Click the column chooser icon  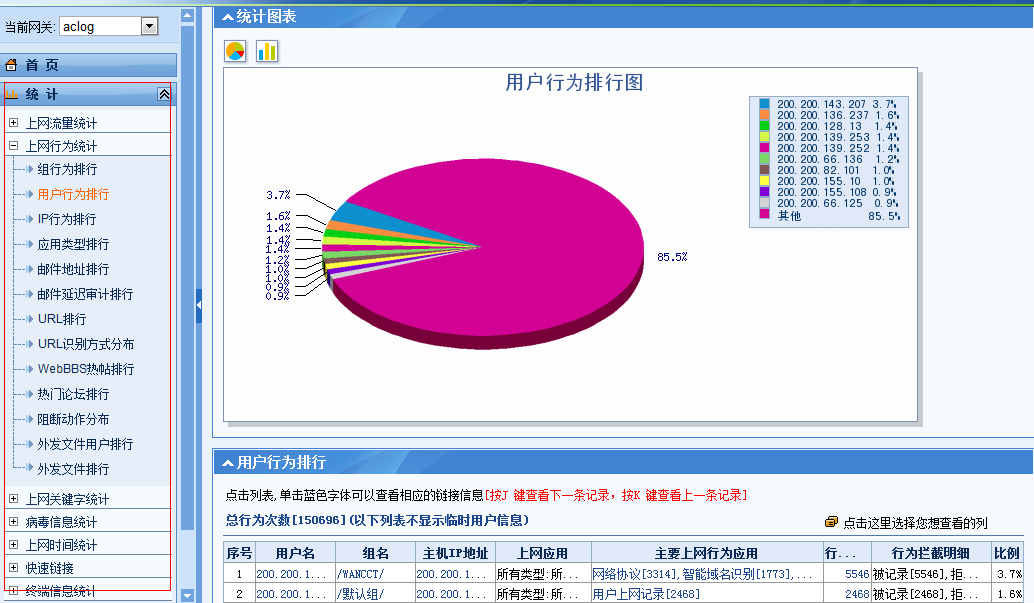click(832, 523)
